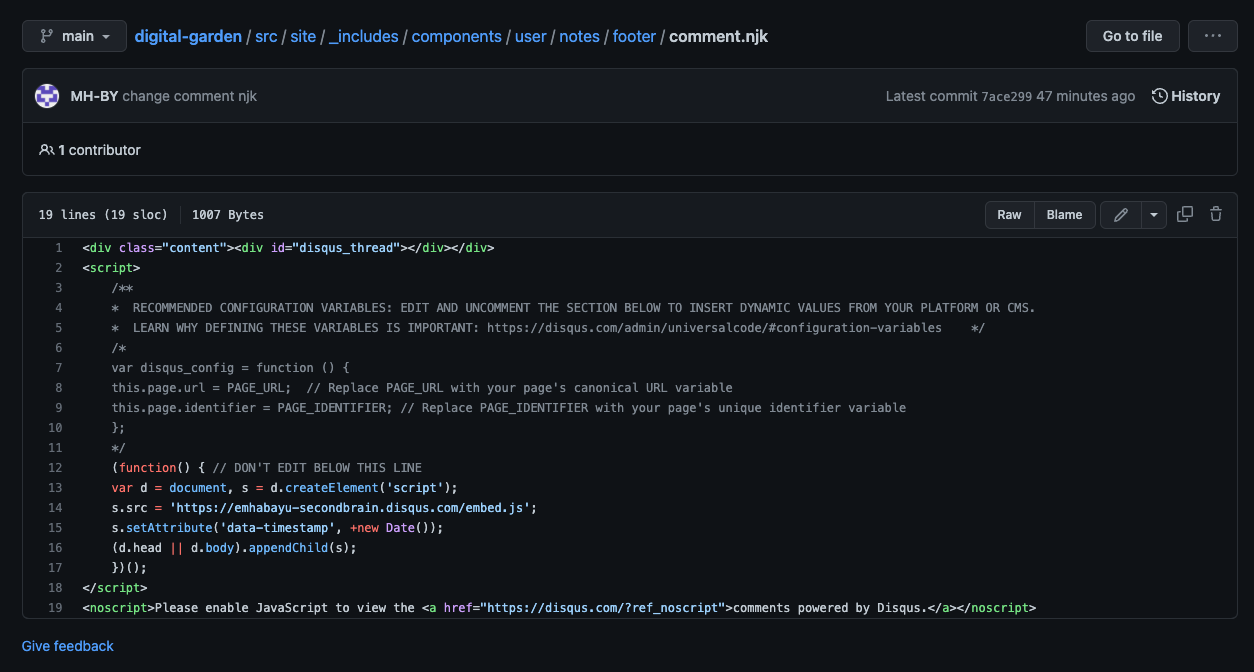Open the footer folder breadcrumb
Screen dimensions: 1254x672
pos(634,36)
